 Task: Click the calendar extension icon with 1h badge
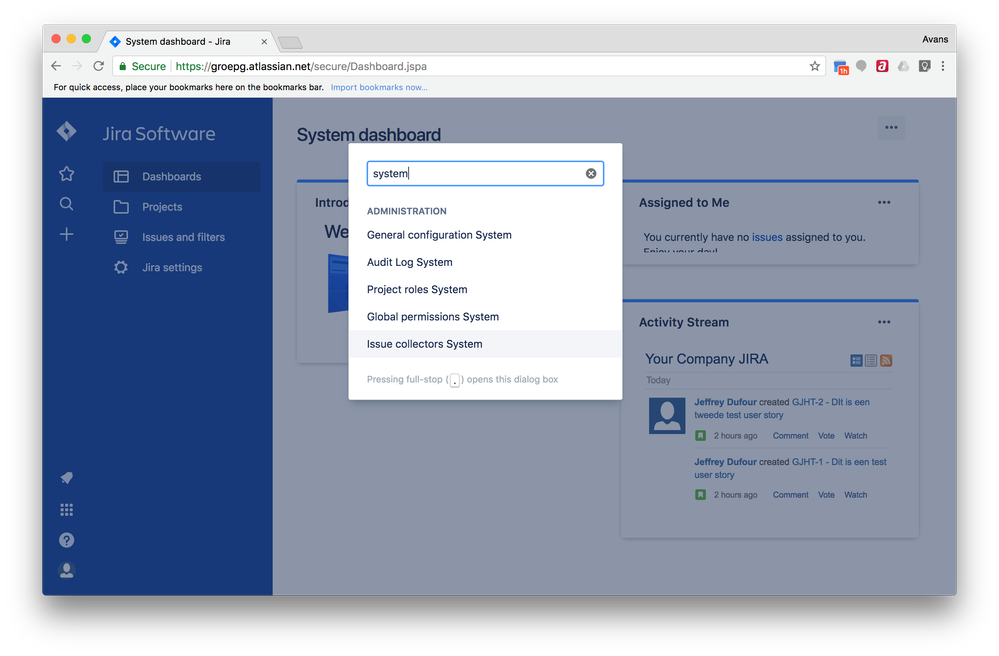[x=841, y=67]
